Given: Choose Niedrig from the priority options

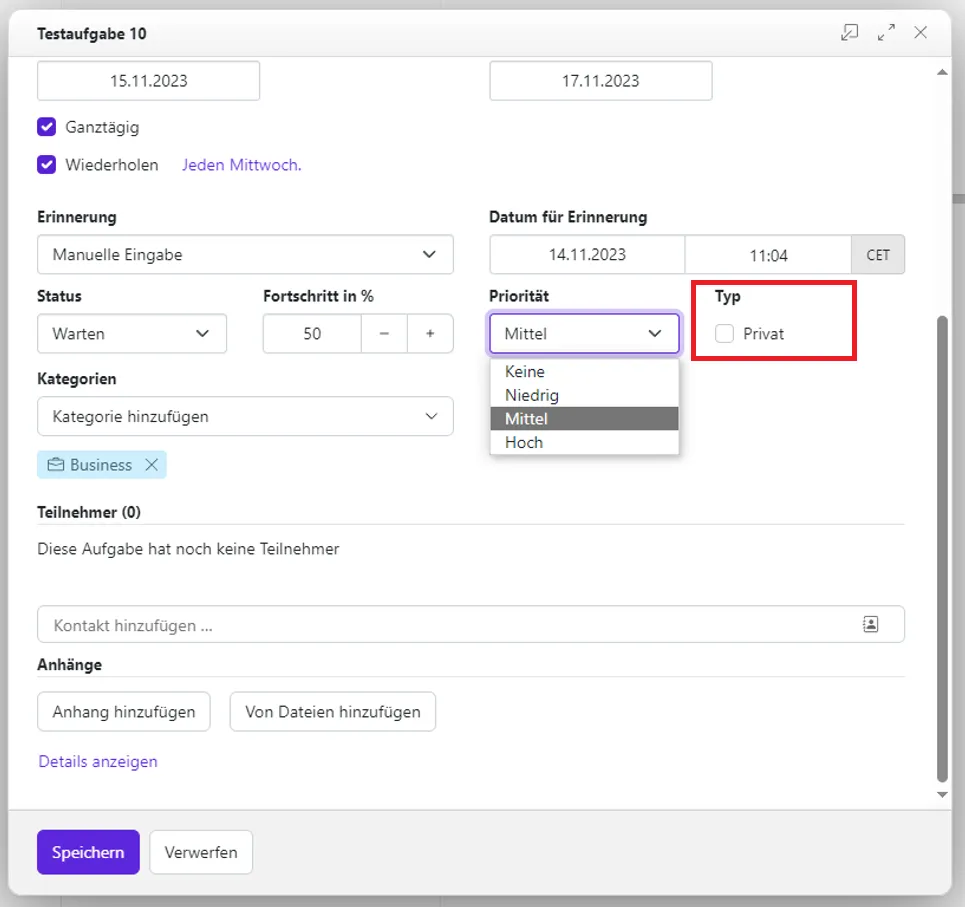Looking at the screenshot, I should click(x=532, y=395).
